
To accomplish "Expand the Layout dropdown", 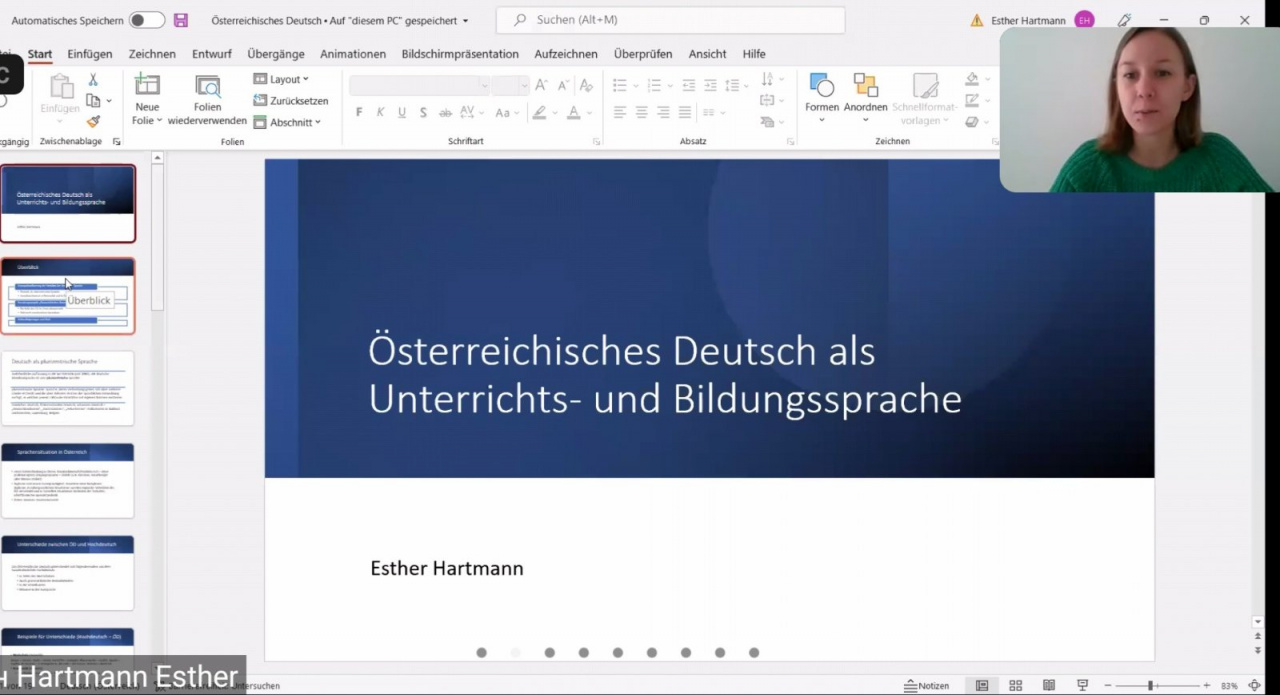I will (281, 79).
